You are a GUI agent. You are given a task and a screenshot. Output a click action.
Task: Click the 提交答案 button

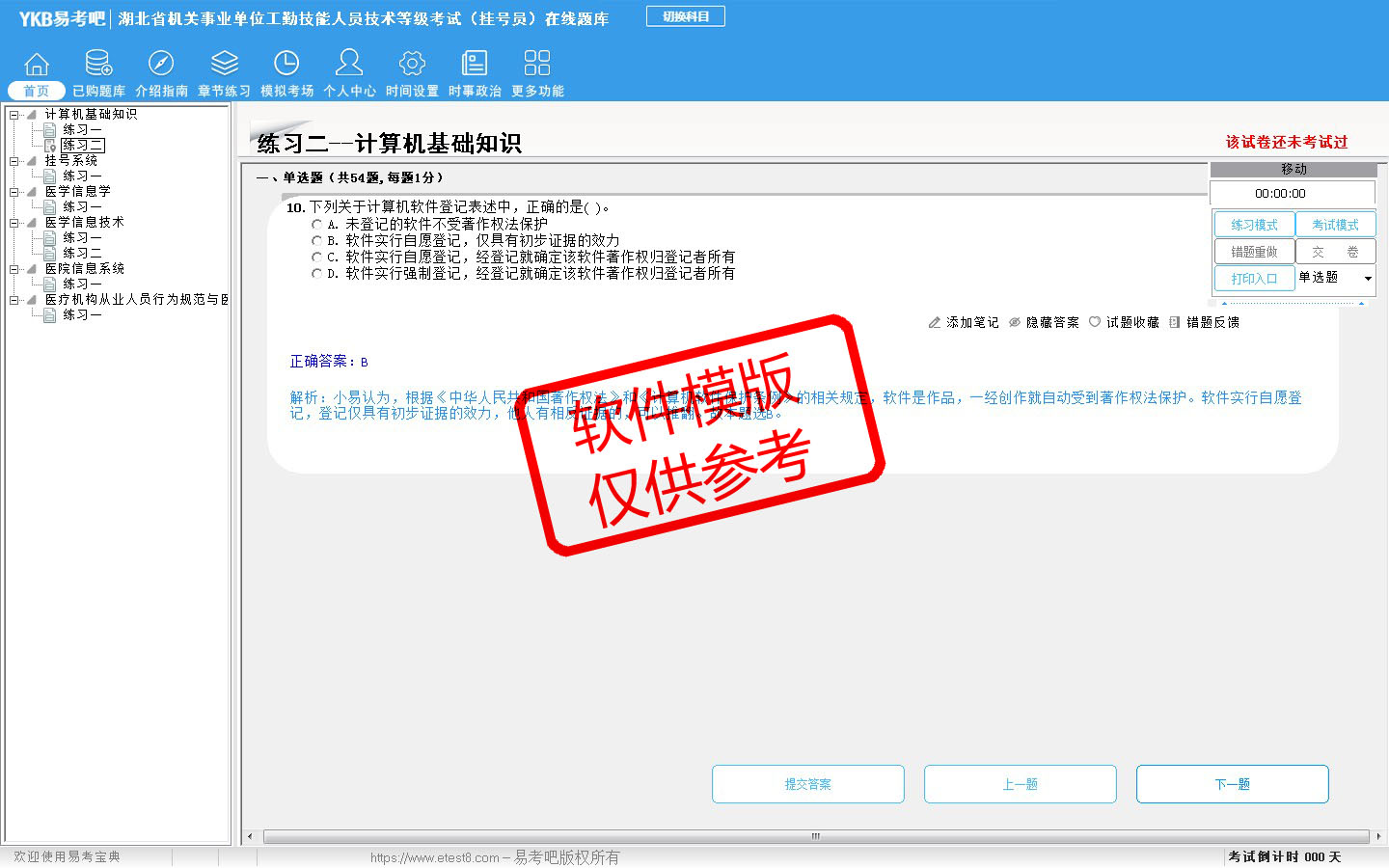tap(808, 784)
